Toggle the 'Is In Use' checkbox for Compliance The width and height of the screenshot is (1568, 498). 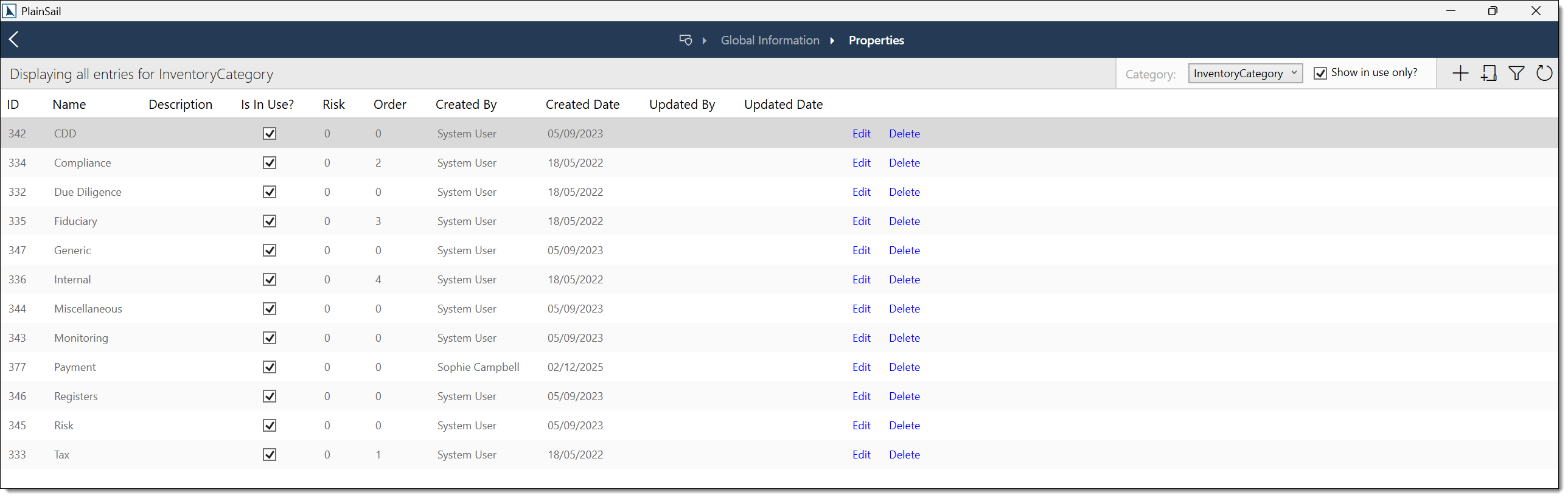coord(270,163)
